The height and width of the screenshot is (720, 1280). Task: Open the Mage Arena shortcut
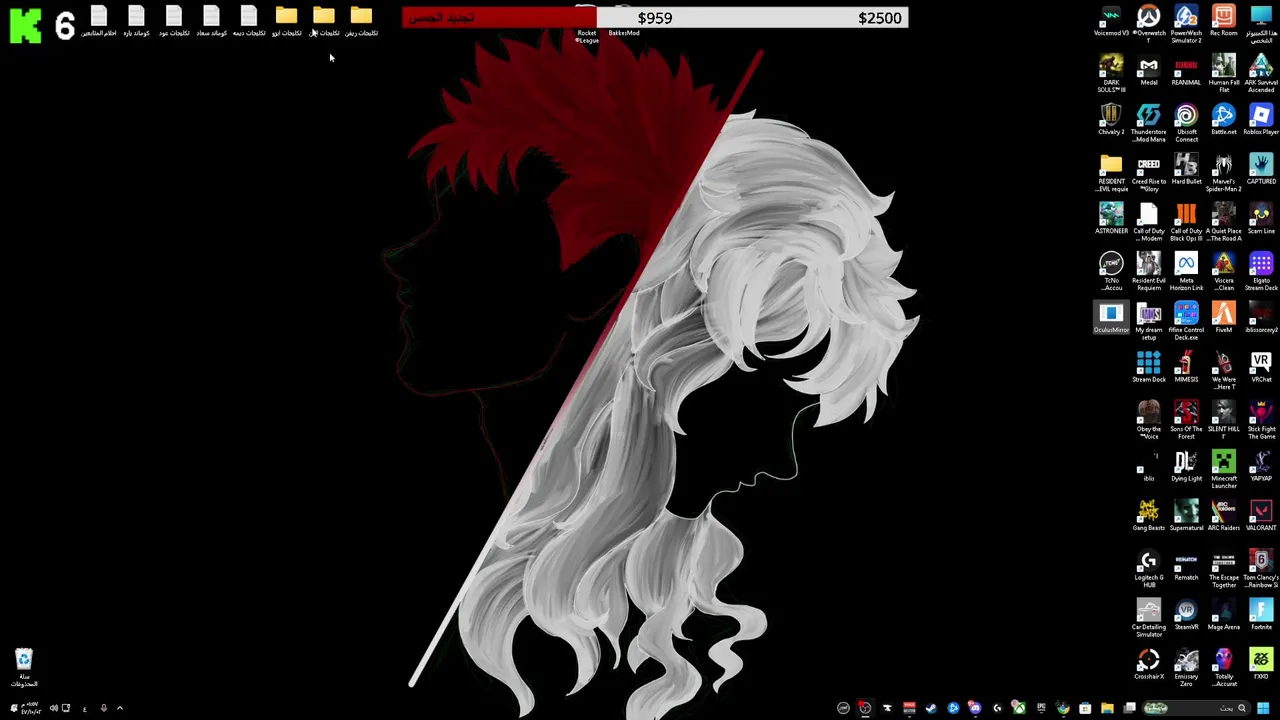coord(1223,615)
